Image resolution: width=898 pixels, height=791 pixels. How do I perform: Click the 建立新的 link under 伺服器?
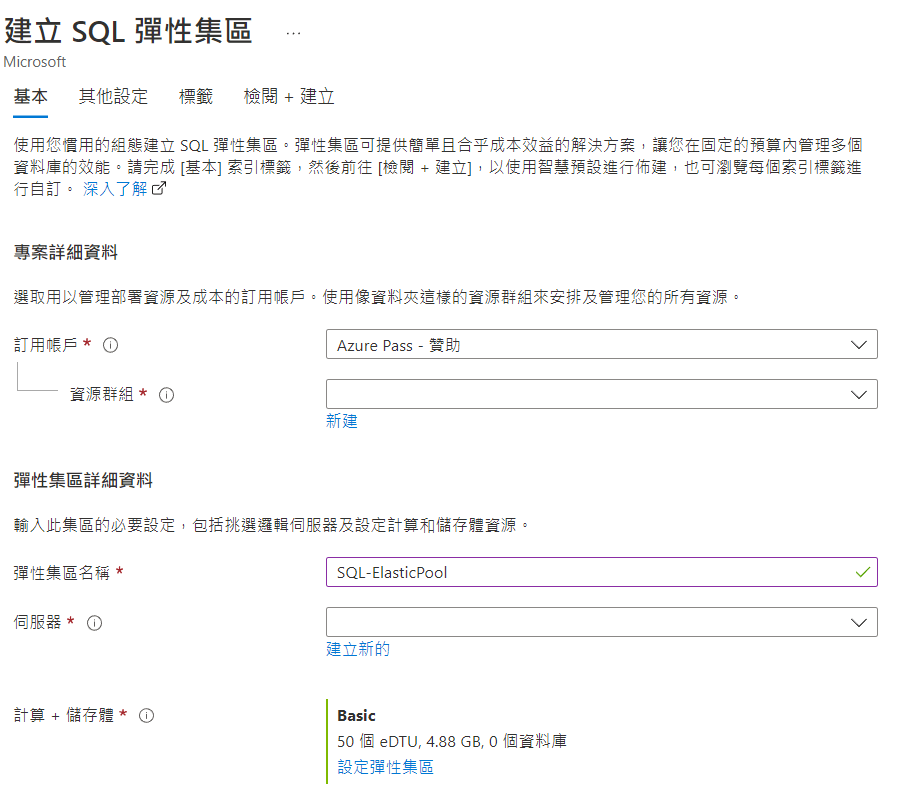[357, 649]
